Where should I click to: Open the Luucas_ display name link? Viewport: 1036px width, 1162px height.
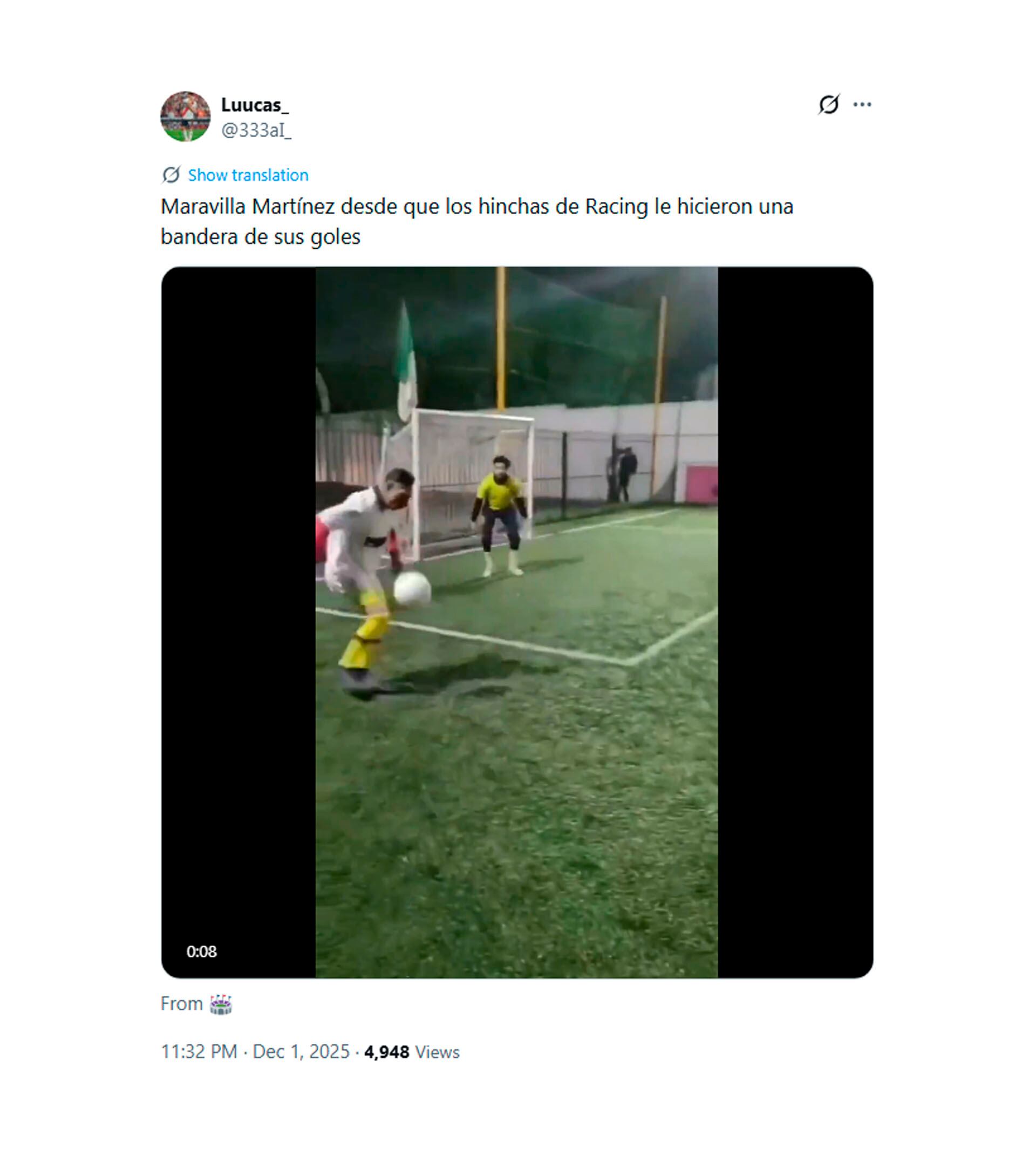click(x=255, y=105)
